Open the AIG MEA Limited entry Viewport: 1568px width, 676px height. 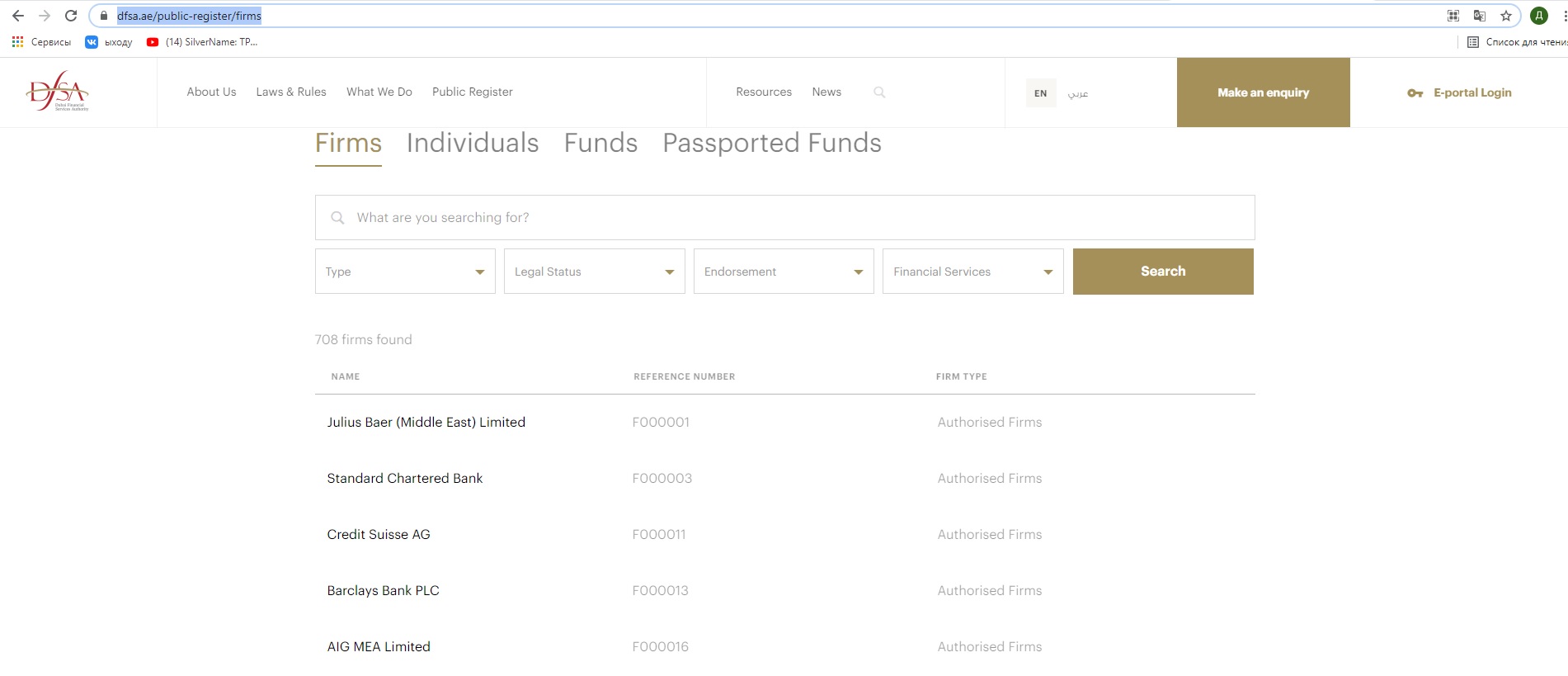pyautogui.click(x=379, y=646)
